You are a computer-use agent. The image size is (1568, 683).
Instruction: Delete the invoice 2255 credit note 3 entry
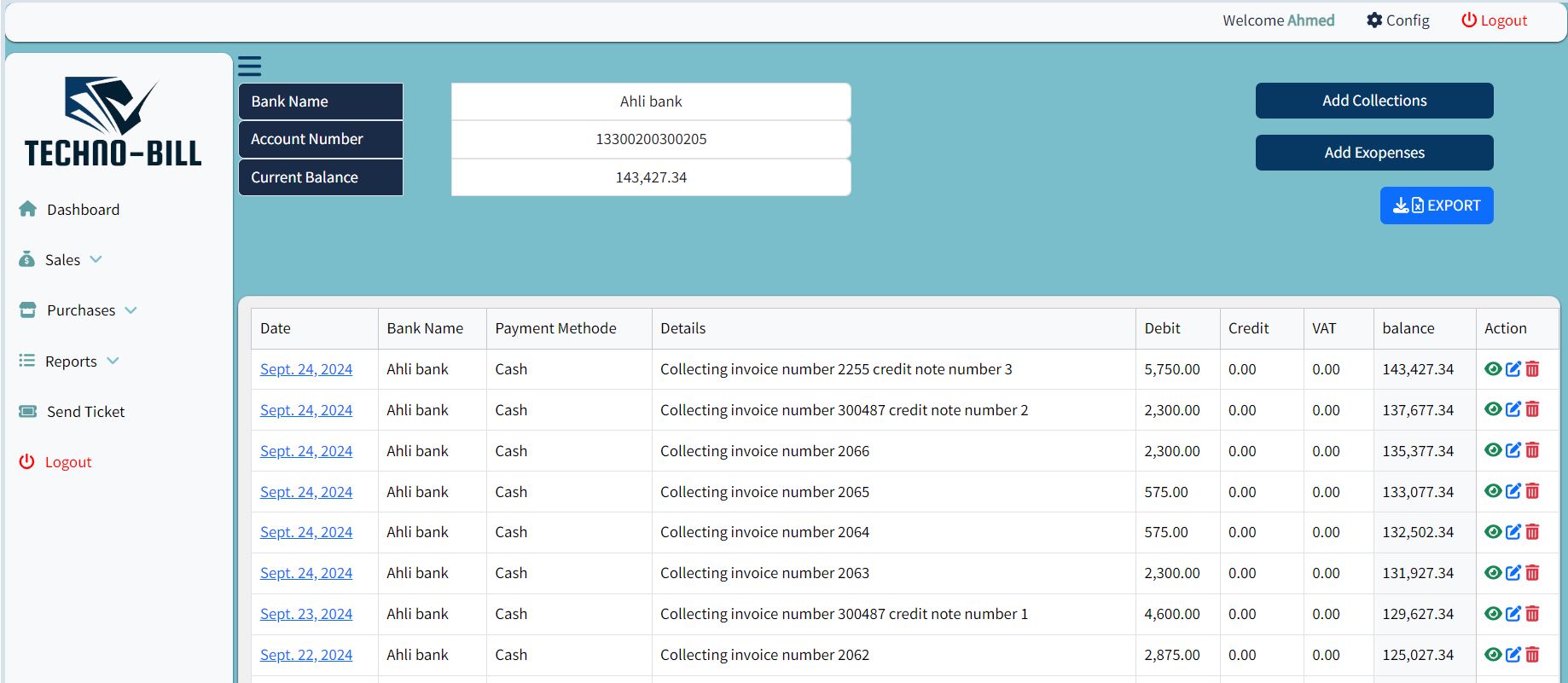click(x=1532, y=368)
